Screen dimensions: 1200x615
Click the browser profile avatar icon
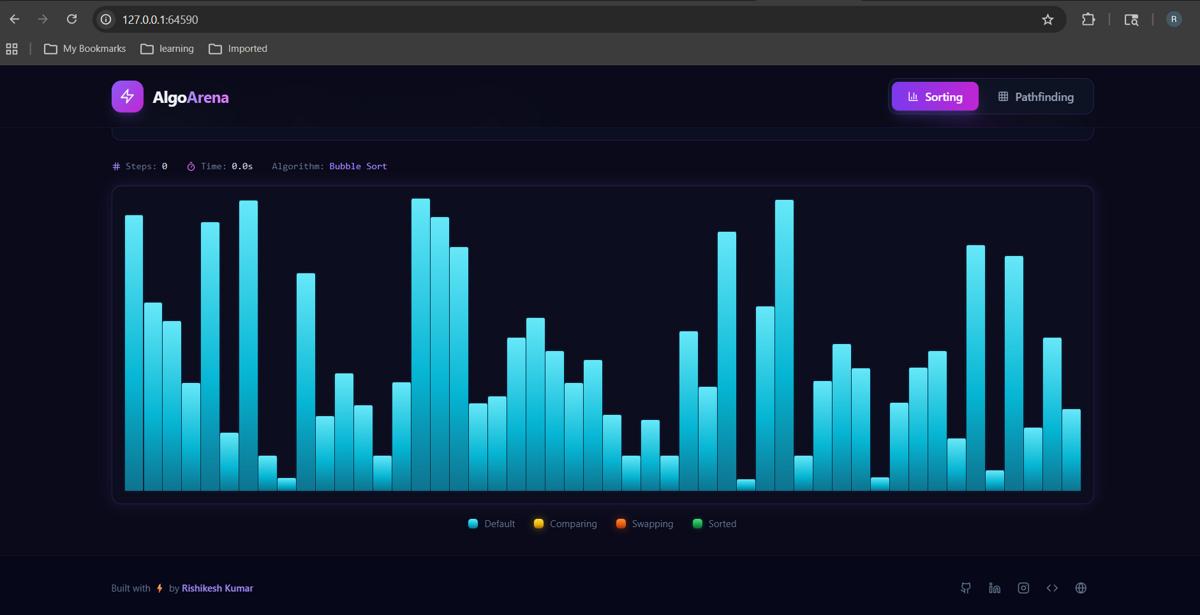pos(1174,19)
